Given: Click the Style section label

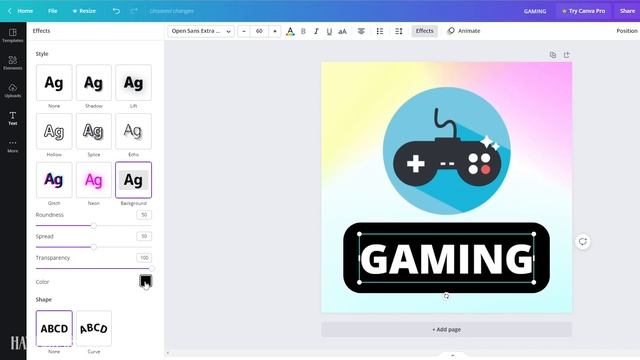Looking at the screenshot, I should point(42,54).
